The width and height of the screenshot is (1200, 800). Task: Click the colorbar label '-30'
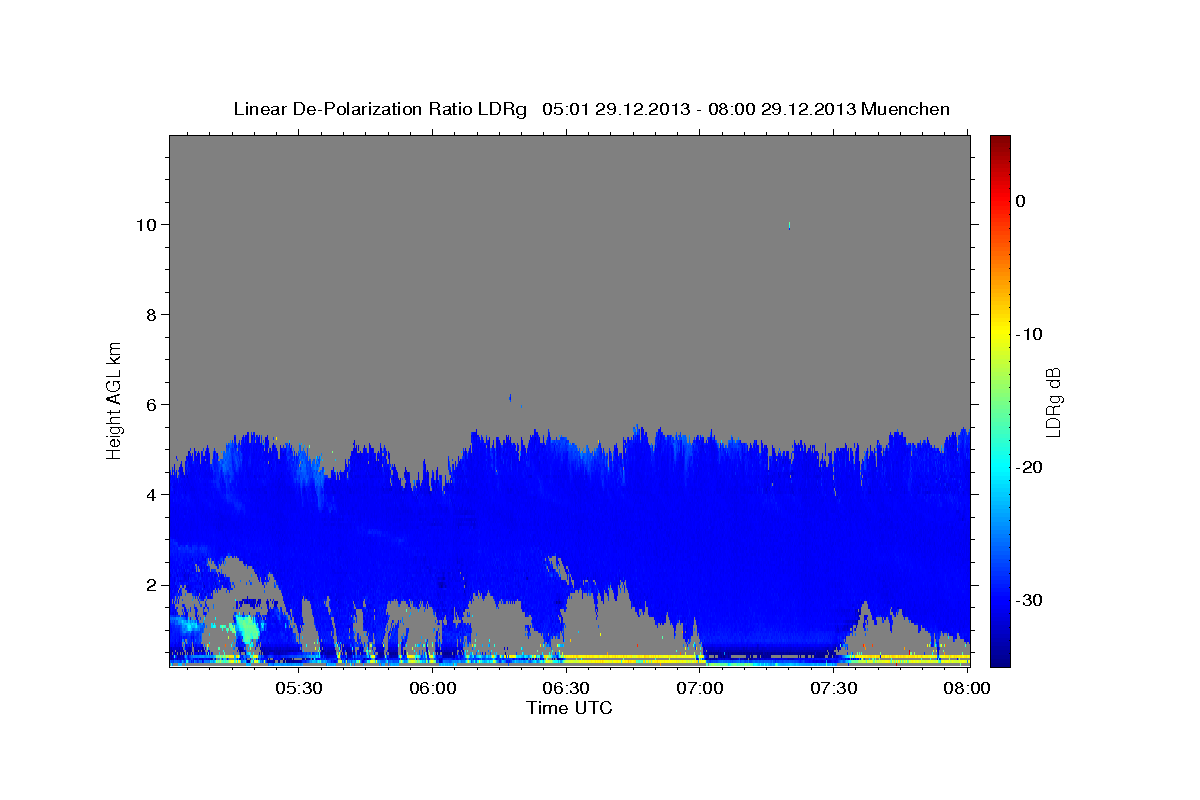[1030, 600]
